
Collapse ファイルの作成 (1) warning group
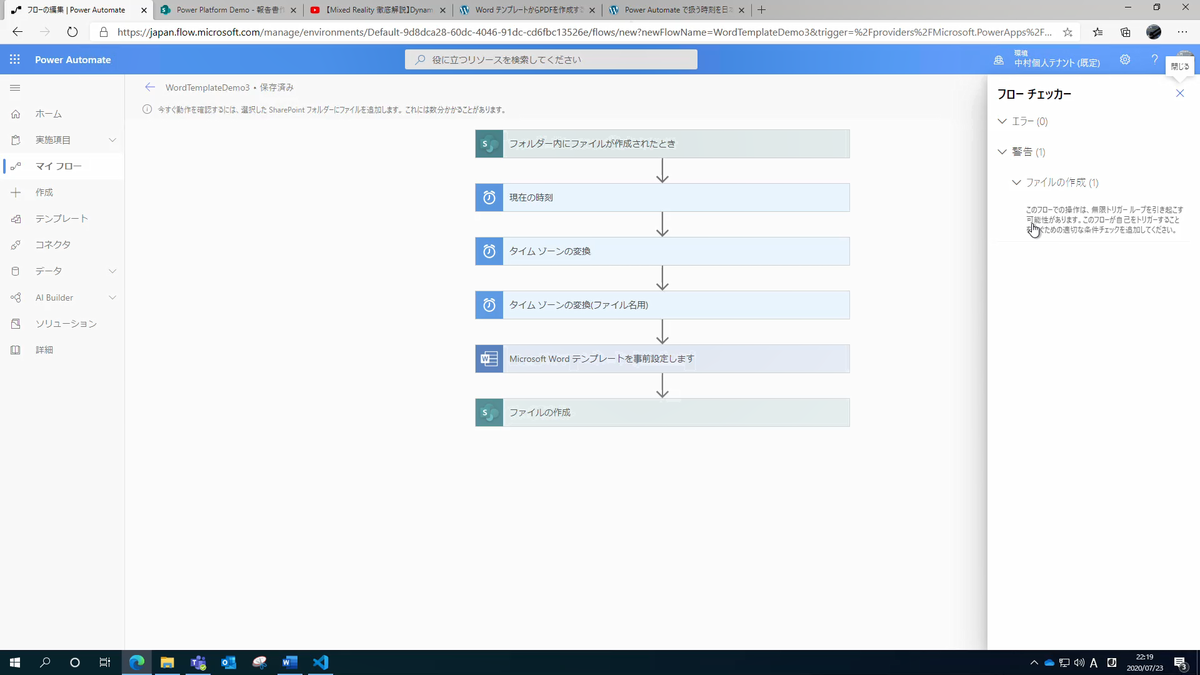[1017, 183]
